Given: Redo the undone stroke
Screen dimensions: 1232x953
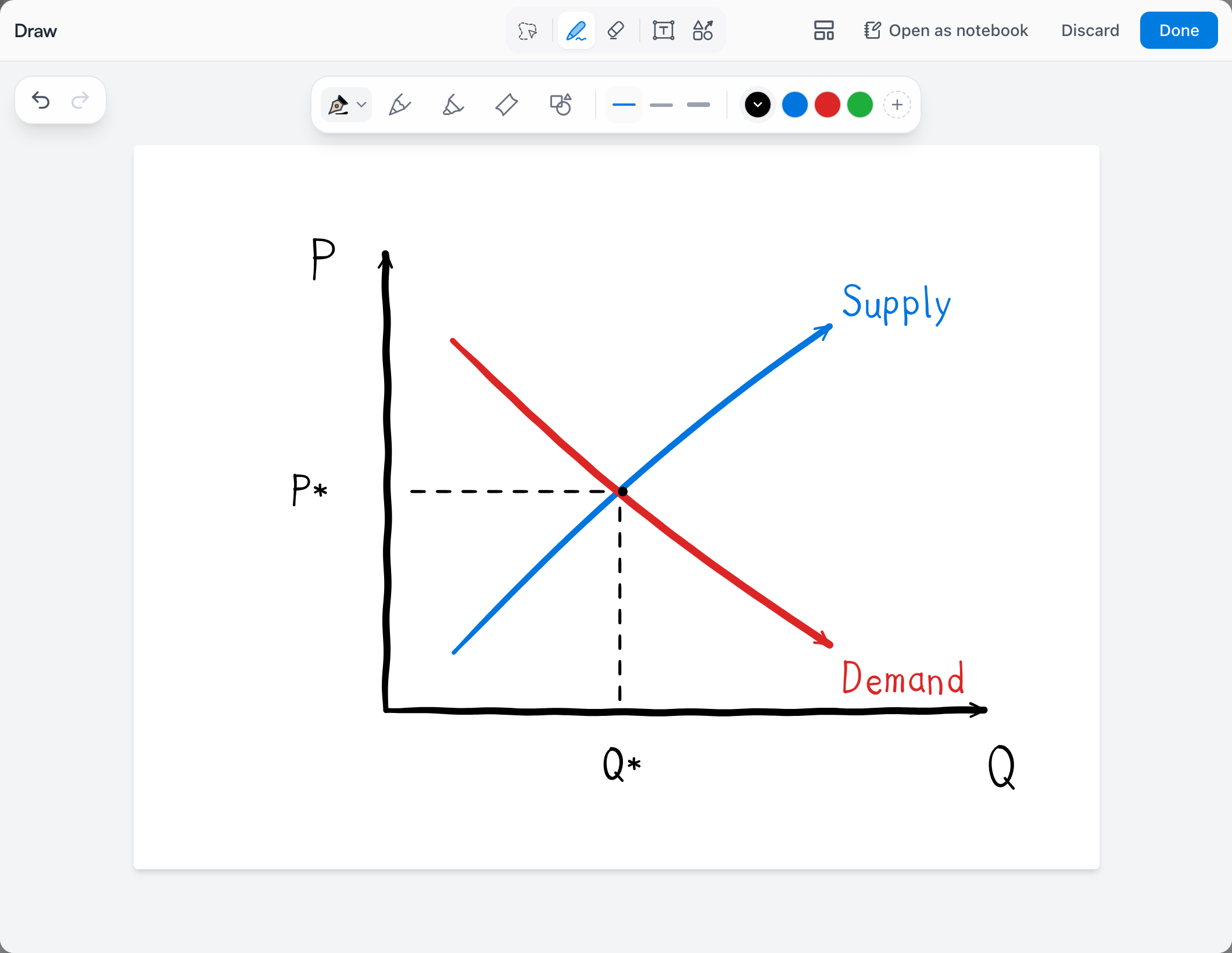Looking at the screenshot, I should (80, 101).
